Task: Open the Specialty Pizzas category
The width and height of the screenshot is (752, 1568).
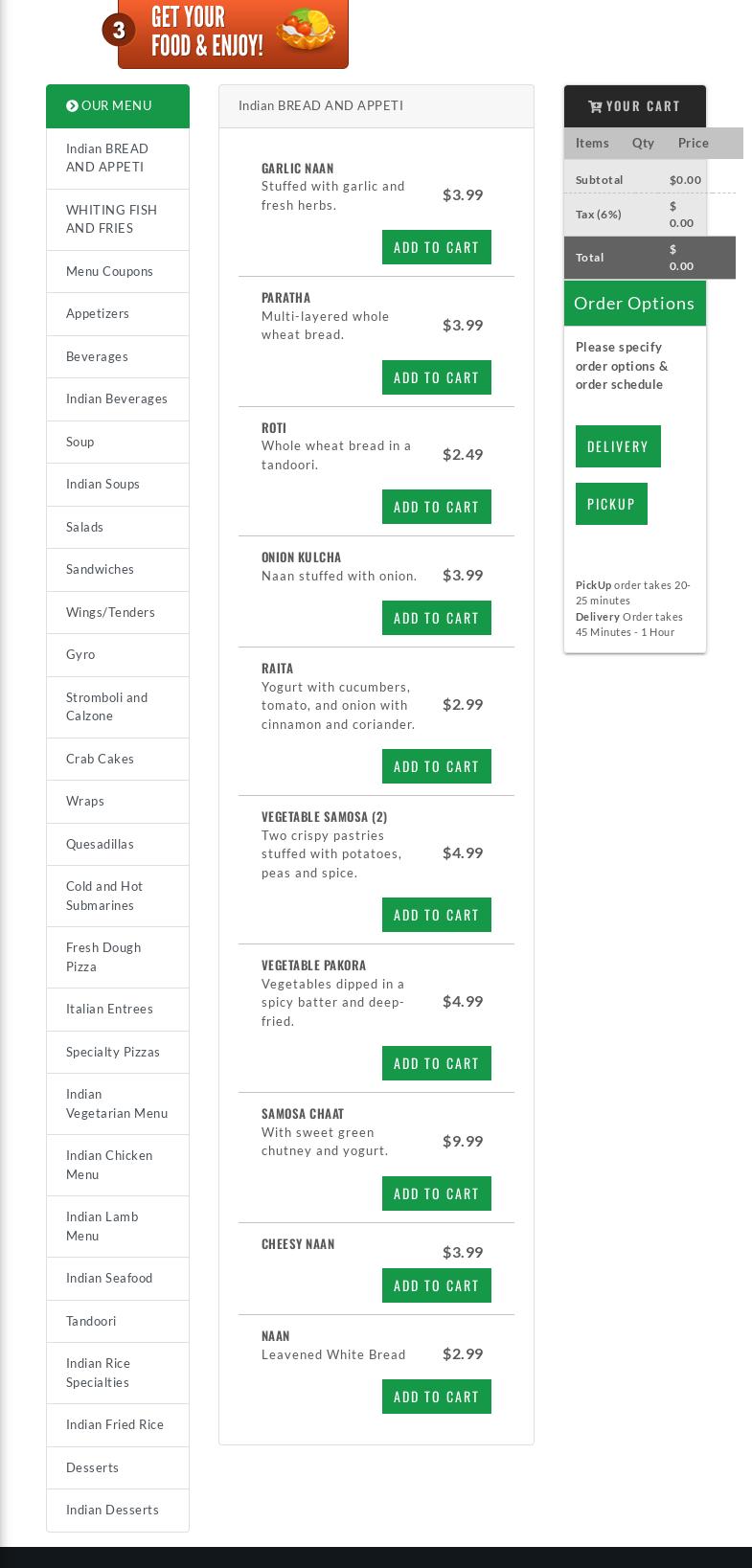Action: pos(113,1052)
